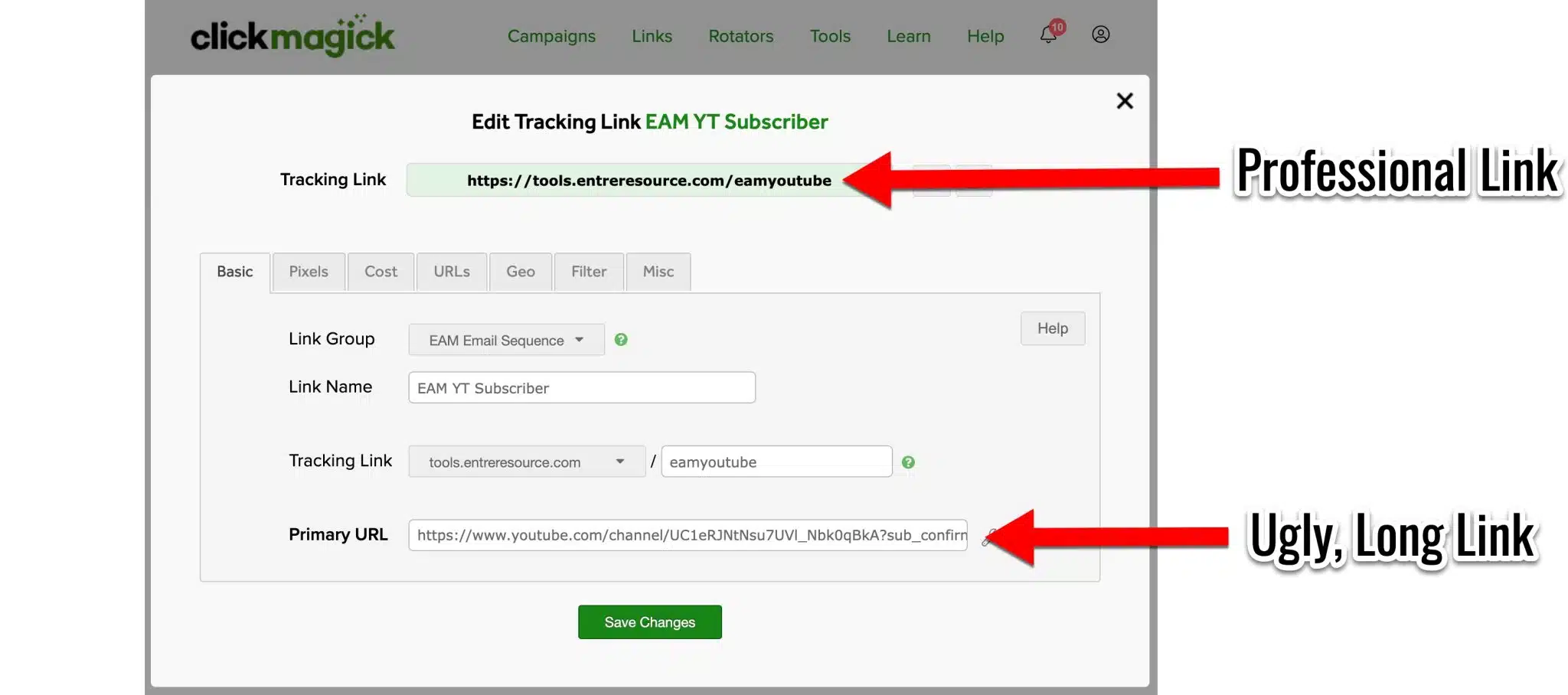Screen dimensions: 1568x695
Task: Open the Tools menu
Action: (x=830, y=36)
